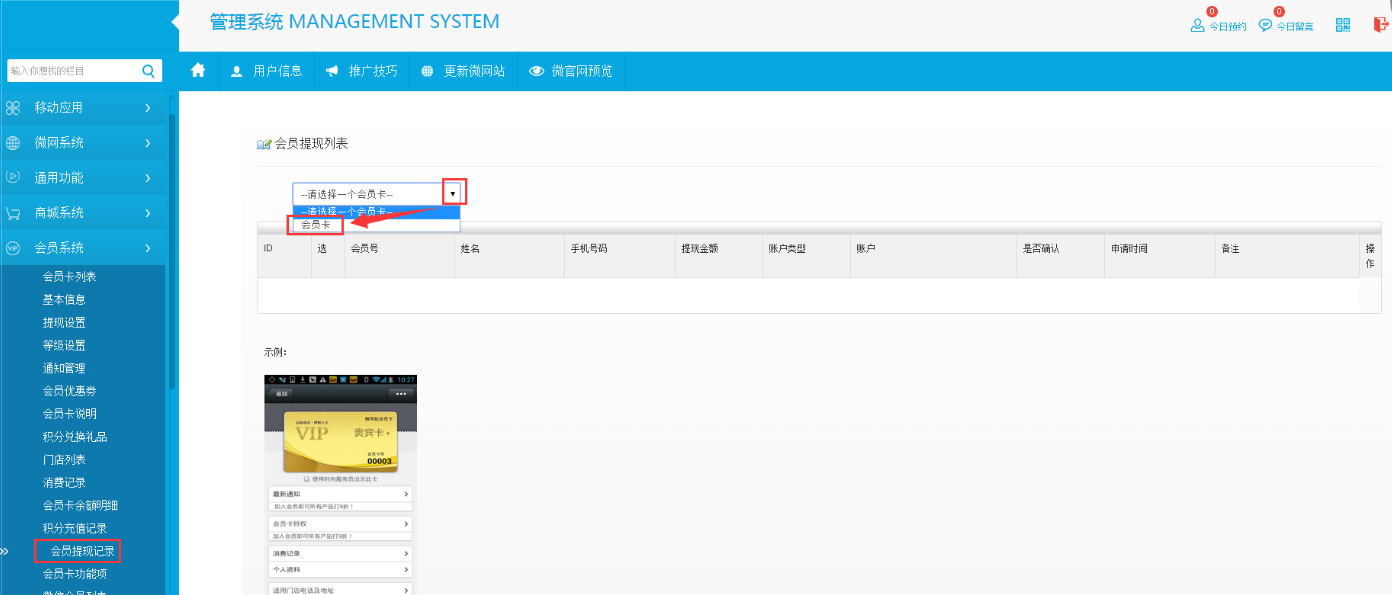
Task: Click the red logout icon
Action: tap(1381, 26)
